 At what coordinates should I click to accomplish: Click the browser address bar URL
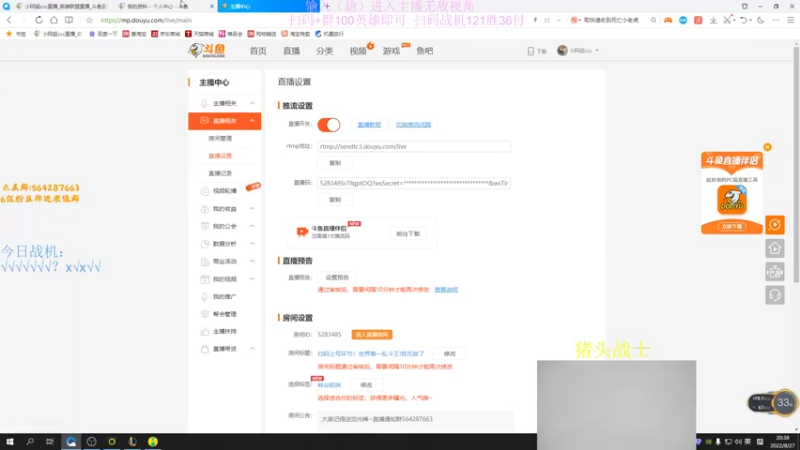tap(146, 20)
